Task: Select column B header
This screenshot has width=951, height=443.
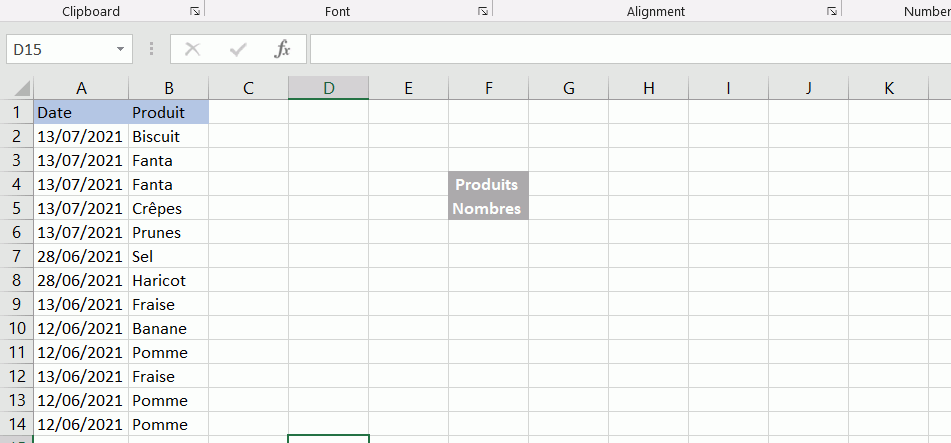Action: [x=168, y=88]
